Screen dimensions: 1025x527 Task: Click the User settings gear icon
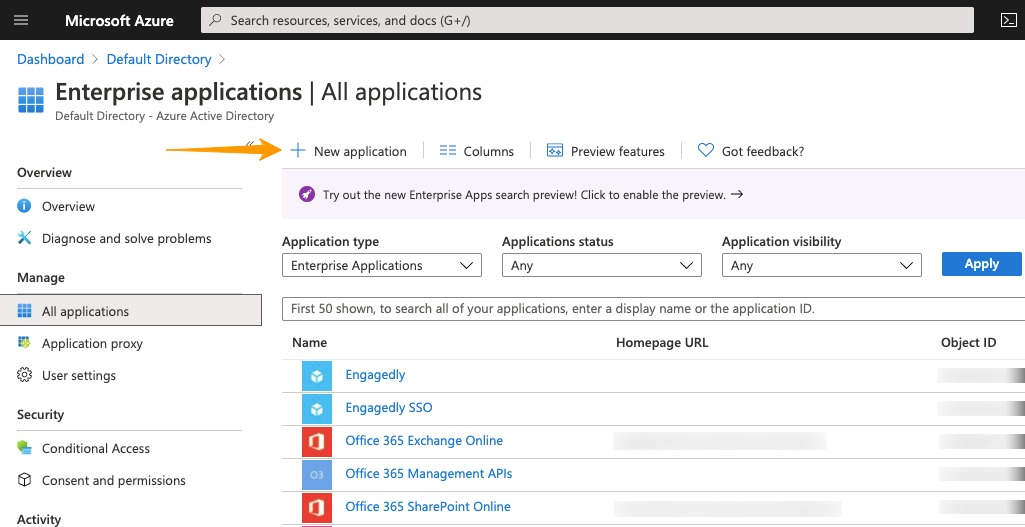(x=24, y=375)
